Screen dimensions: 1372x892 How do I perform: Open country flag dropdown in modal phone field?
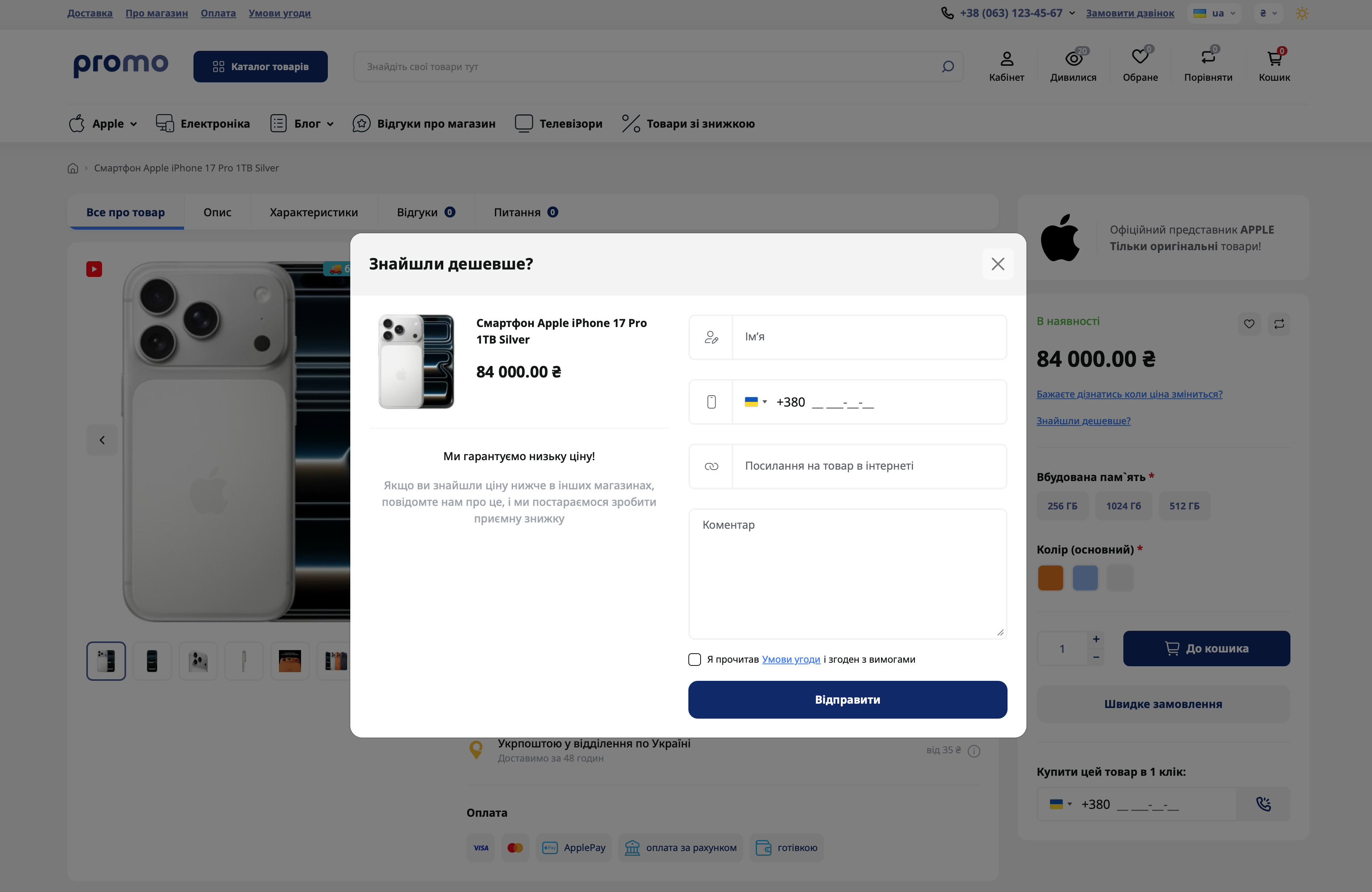pyautogui.click(x=755, y=402)
